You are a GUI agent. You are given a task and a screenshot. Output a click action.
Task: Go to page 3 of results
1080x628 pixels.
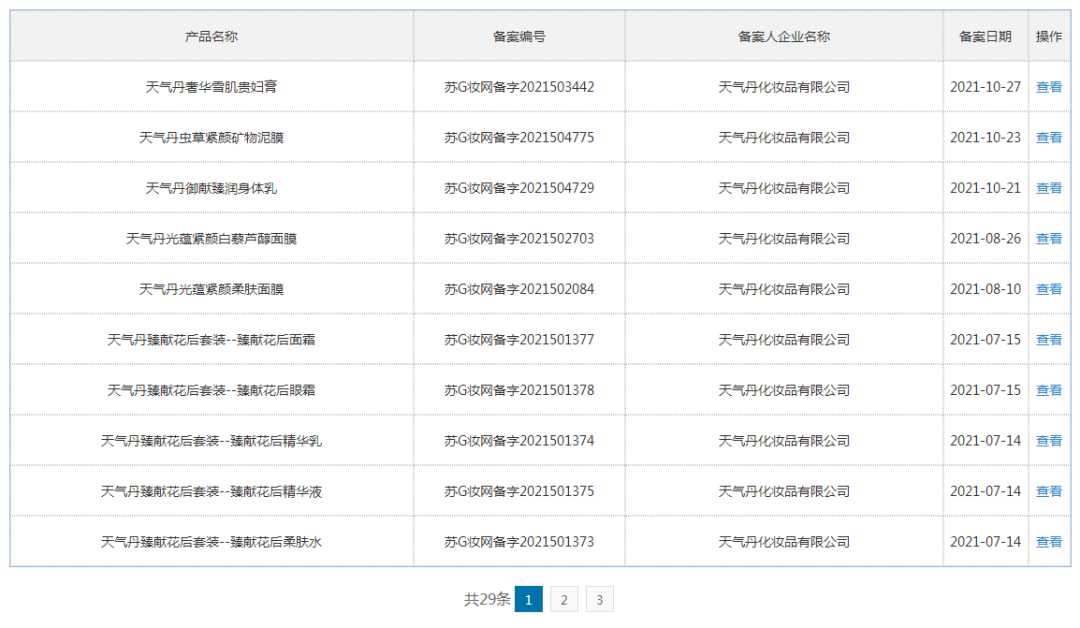(x=599, y=599)
